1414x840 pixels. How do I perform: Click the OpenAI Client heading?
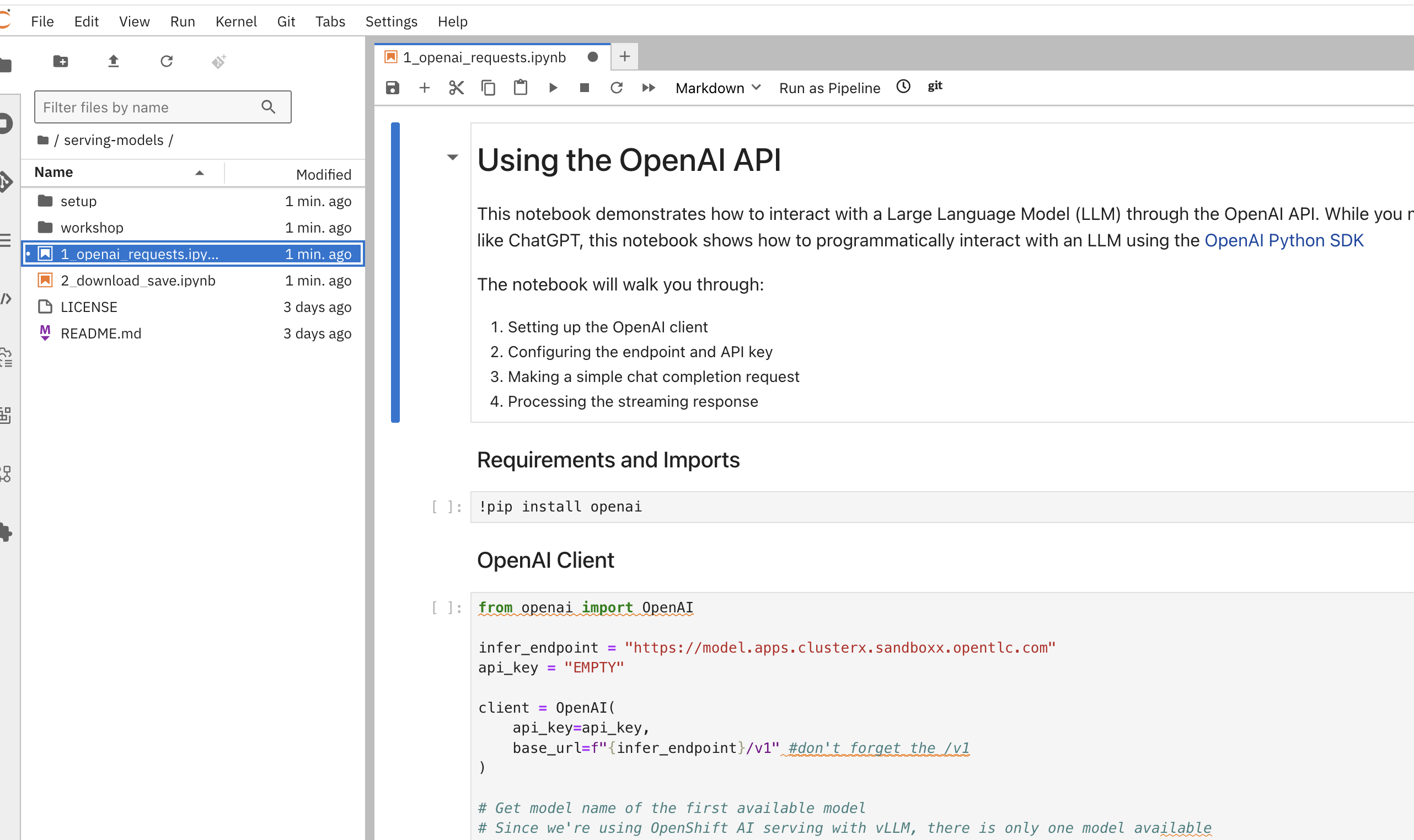point(545,560)
